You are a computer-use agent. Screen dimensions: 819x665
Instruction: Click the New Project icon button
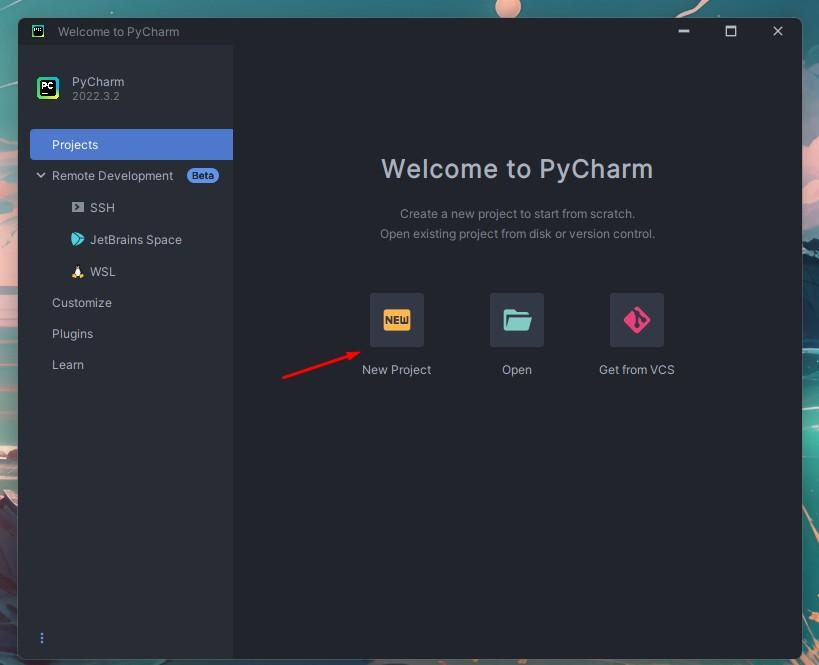396,320
